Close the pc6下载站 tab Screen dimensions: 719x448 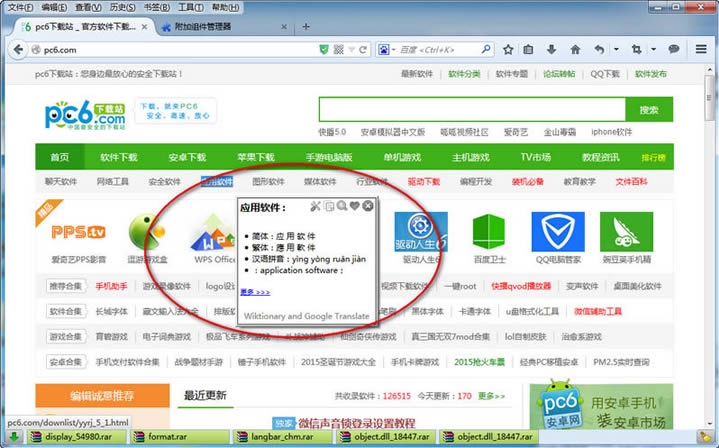144,27
